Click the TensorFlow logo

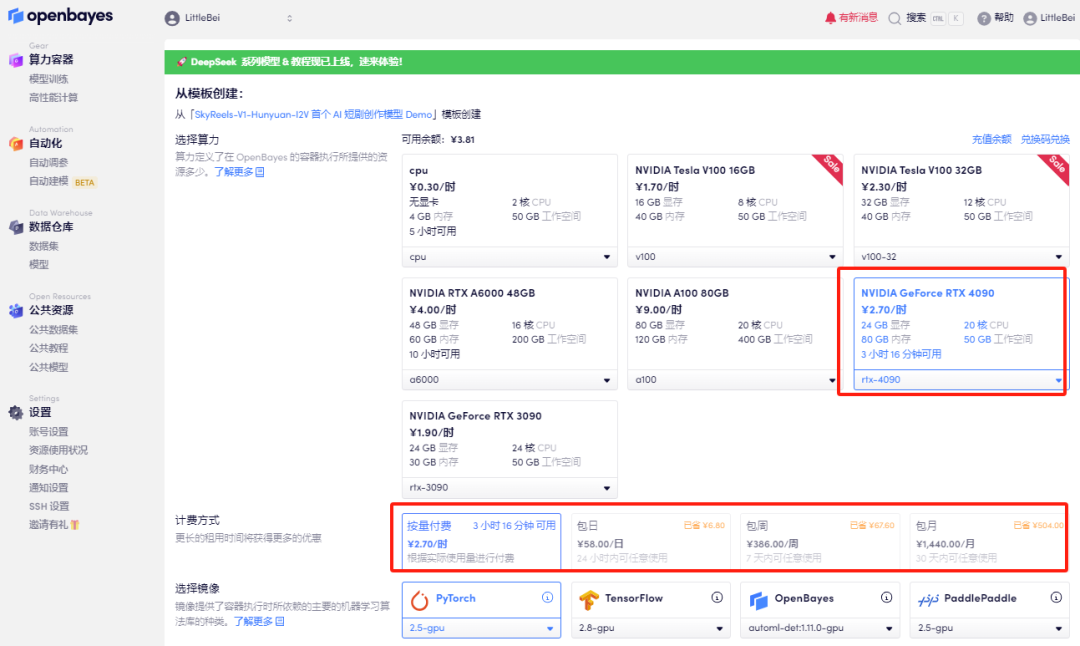click(589, 600)
